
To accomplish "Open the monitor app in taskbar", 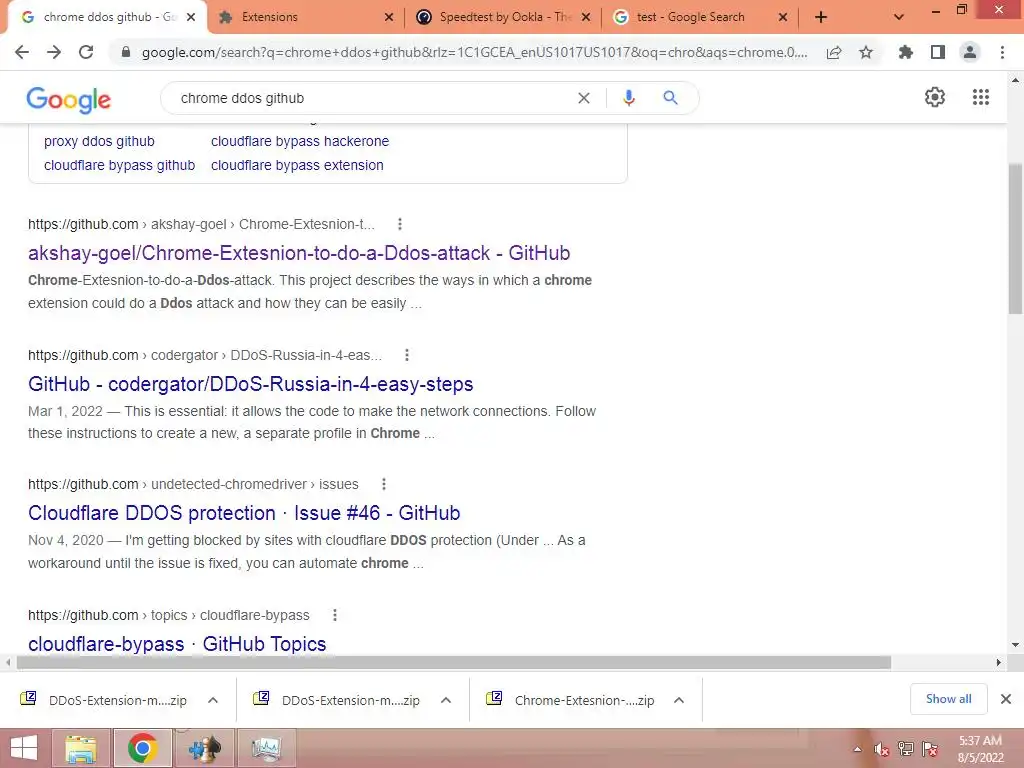I will (x=266, y=748).
